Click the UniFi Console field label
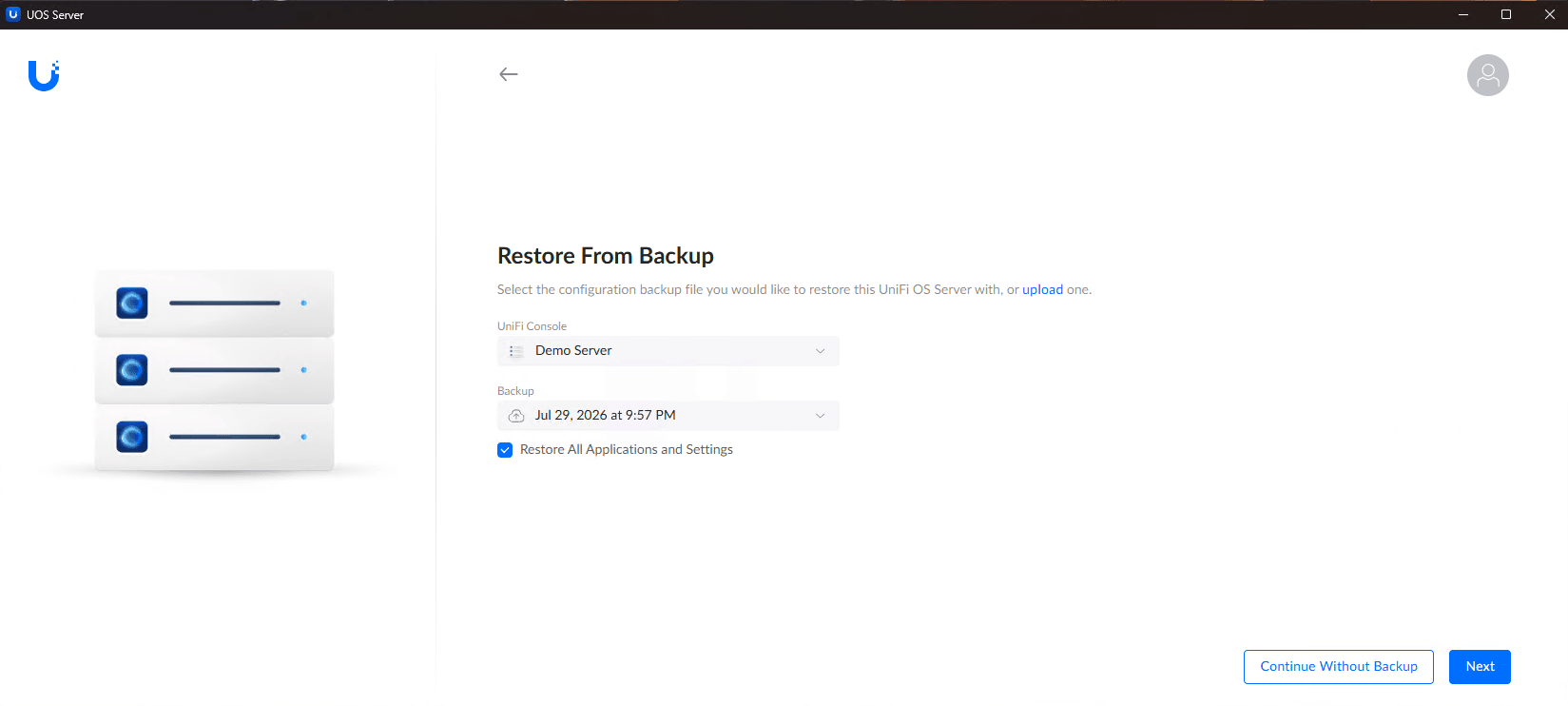The image size is (1568, 706). 532,326
